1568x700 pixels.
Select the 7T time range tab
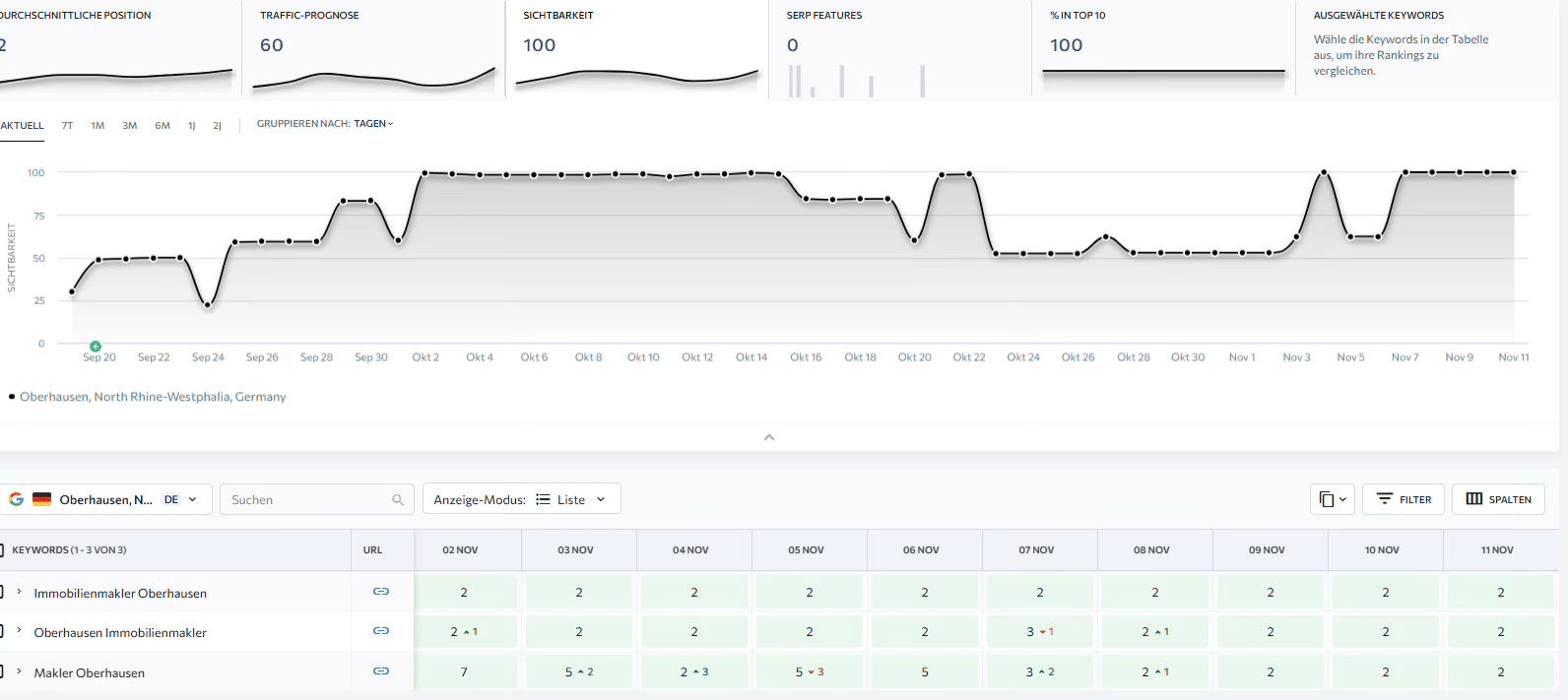click(67, 126)
